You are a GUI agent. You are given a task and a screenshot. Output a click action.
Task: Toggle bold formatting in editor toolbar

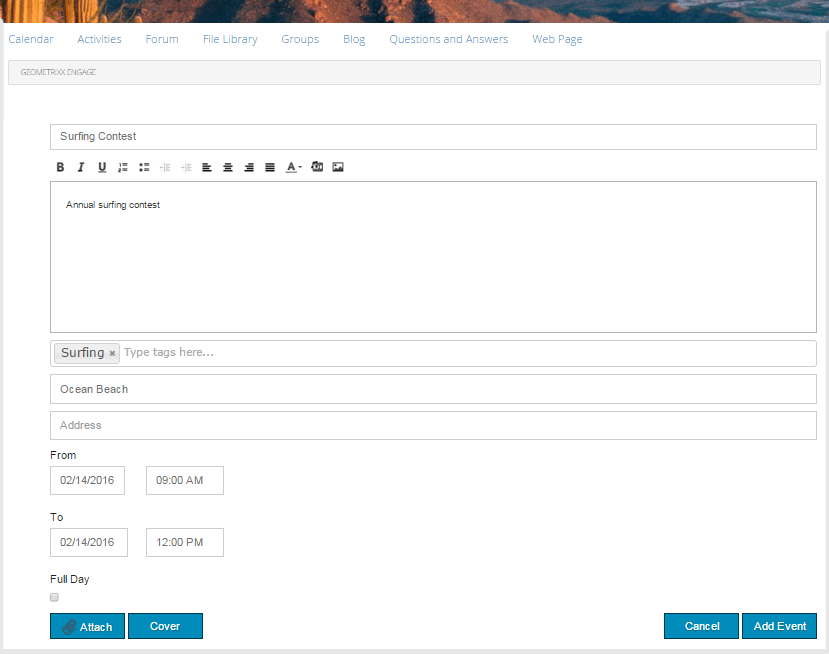pos(60,167)
